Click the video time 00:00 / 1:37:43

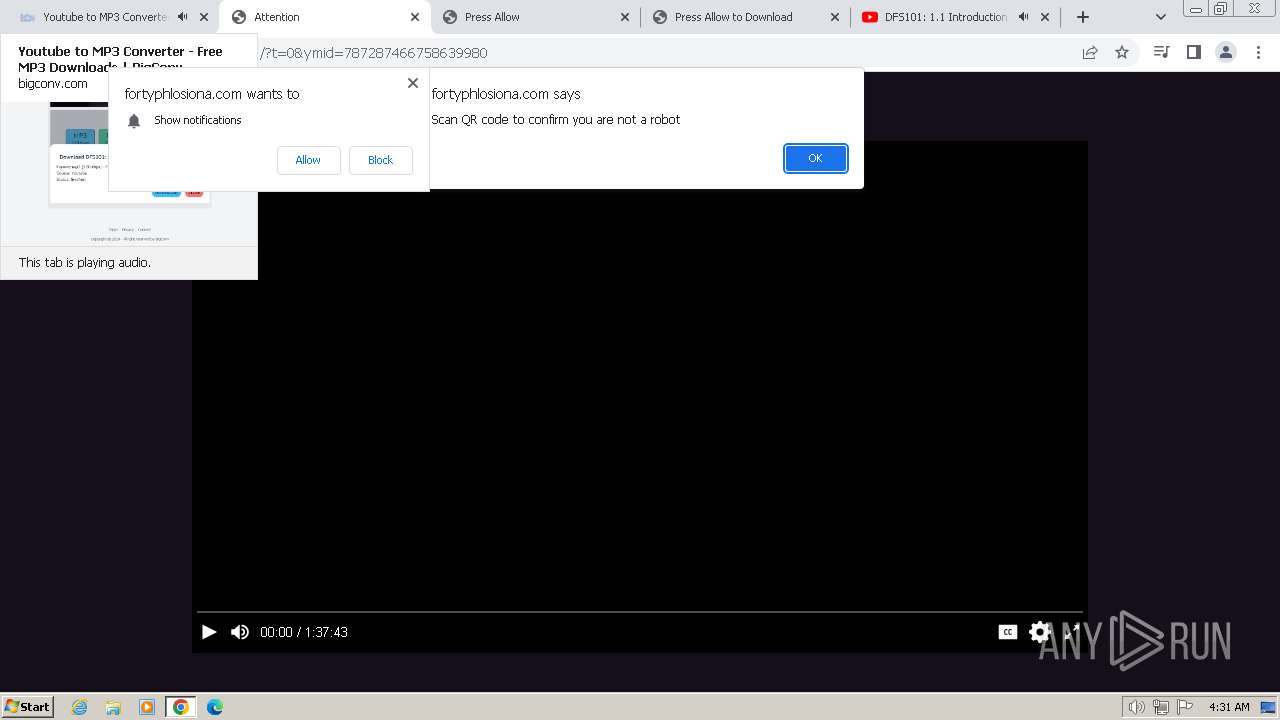click(x=304, y=632)
